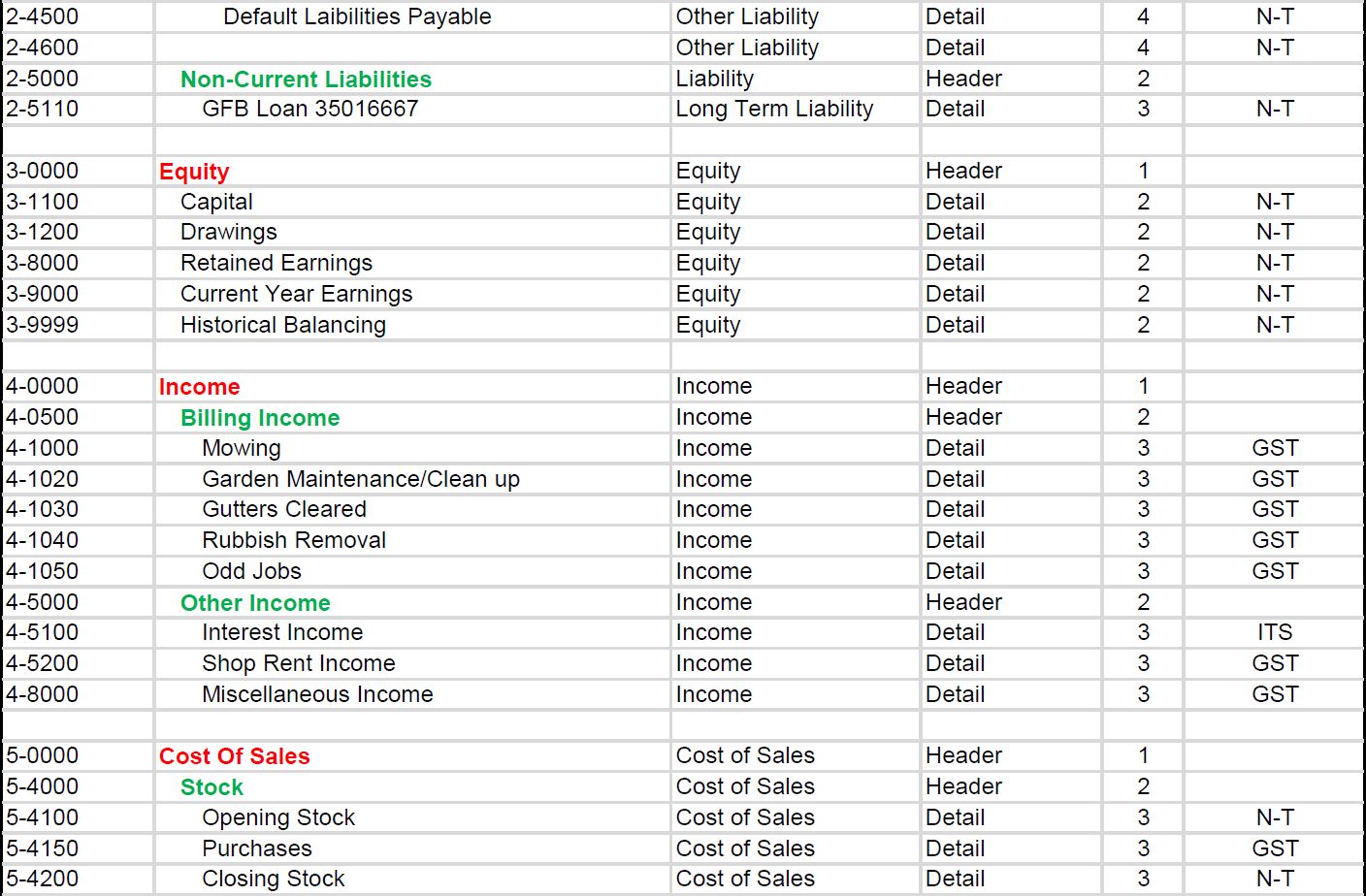Select the Equity header account row
Viewport: 1366px width, 896px height.
click(194, 171)
